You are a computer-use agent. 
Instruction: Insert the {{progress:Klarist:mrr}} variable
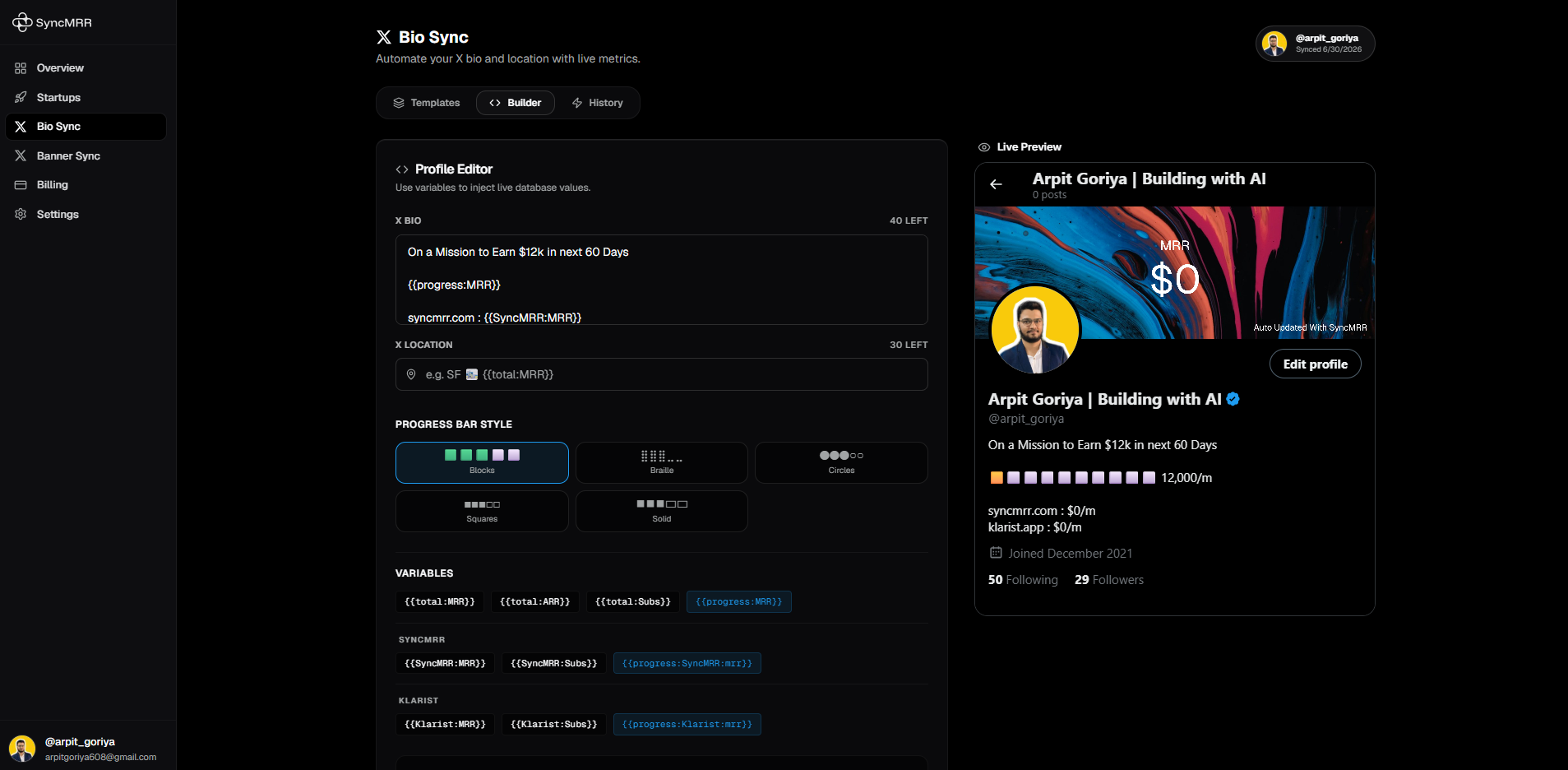click(x=687, y=724)
